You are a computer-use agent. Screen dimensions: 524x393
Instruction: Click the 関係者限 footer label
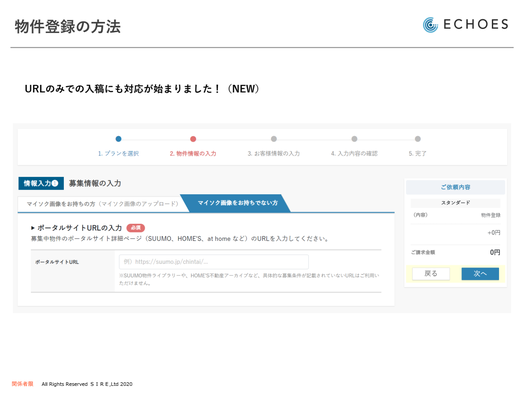click(22, 384)
